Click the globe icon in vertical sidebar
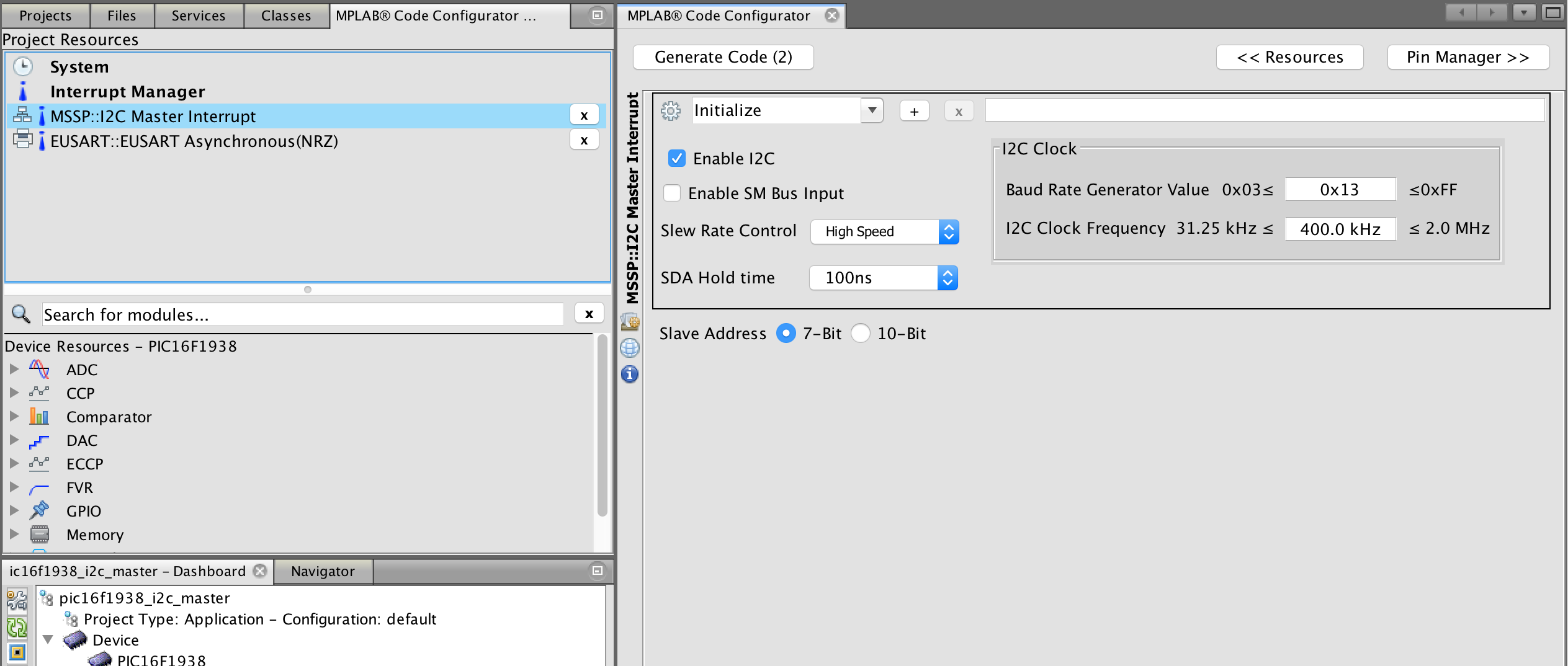 (629, 348)
